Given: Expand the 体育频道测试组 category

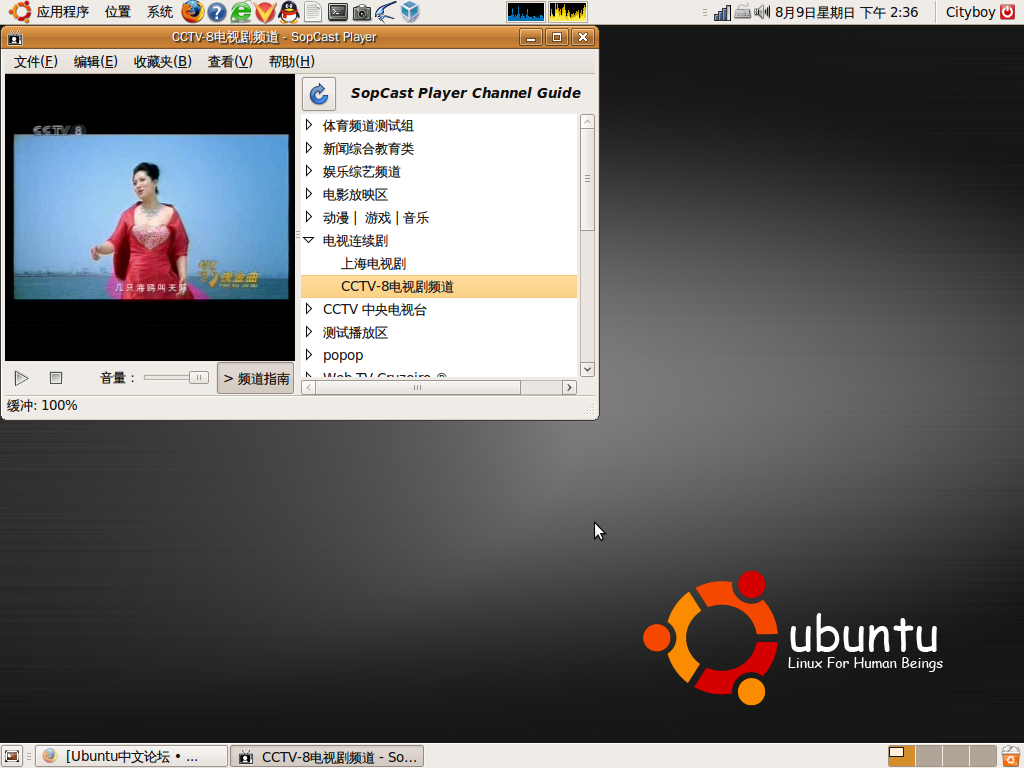Looking at the screenshot, I should [310, 125].
